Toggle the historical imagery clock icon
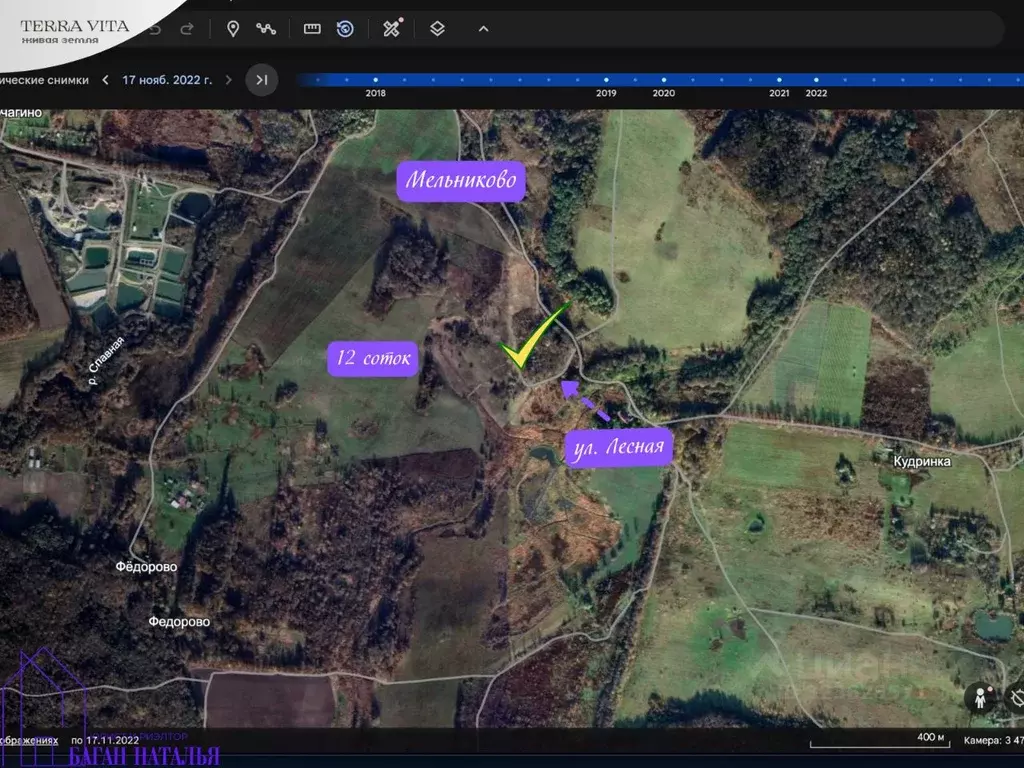Viewport: 1024px width, 768px height. (x=345, y=29)
